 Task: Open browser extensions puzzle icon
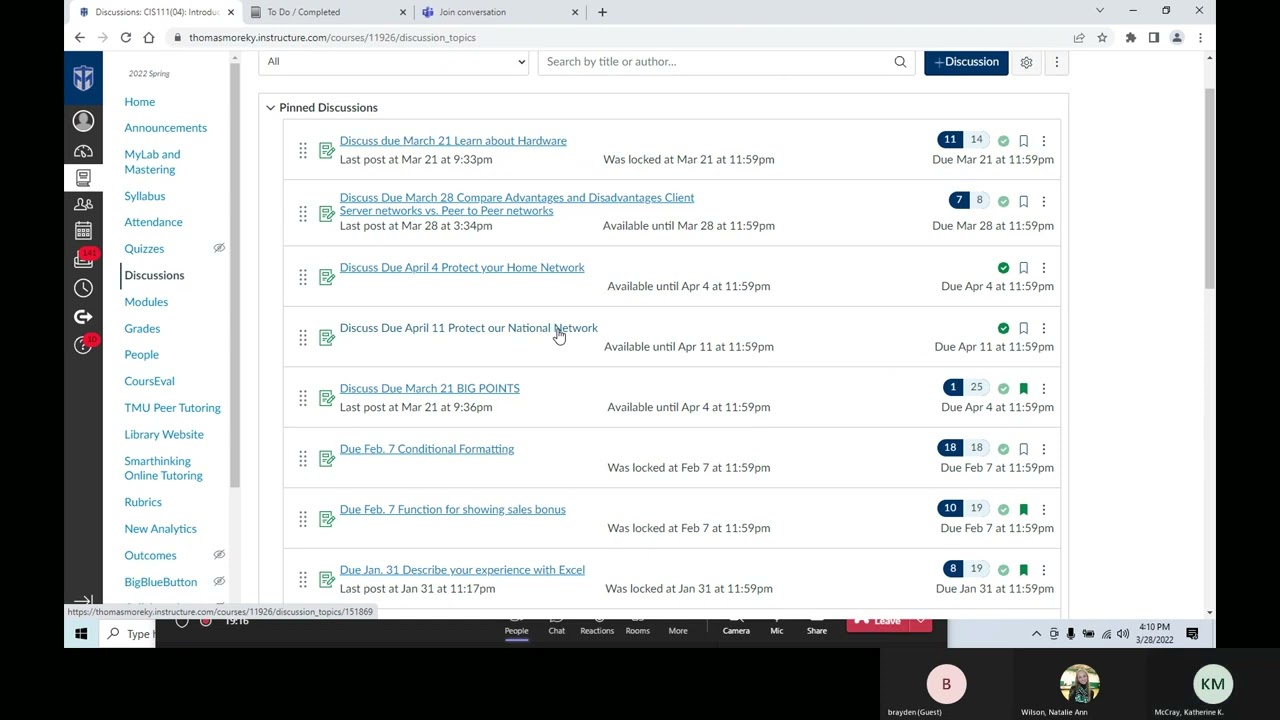(x=1130, y=38)
